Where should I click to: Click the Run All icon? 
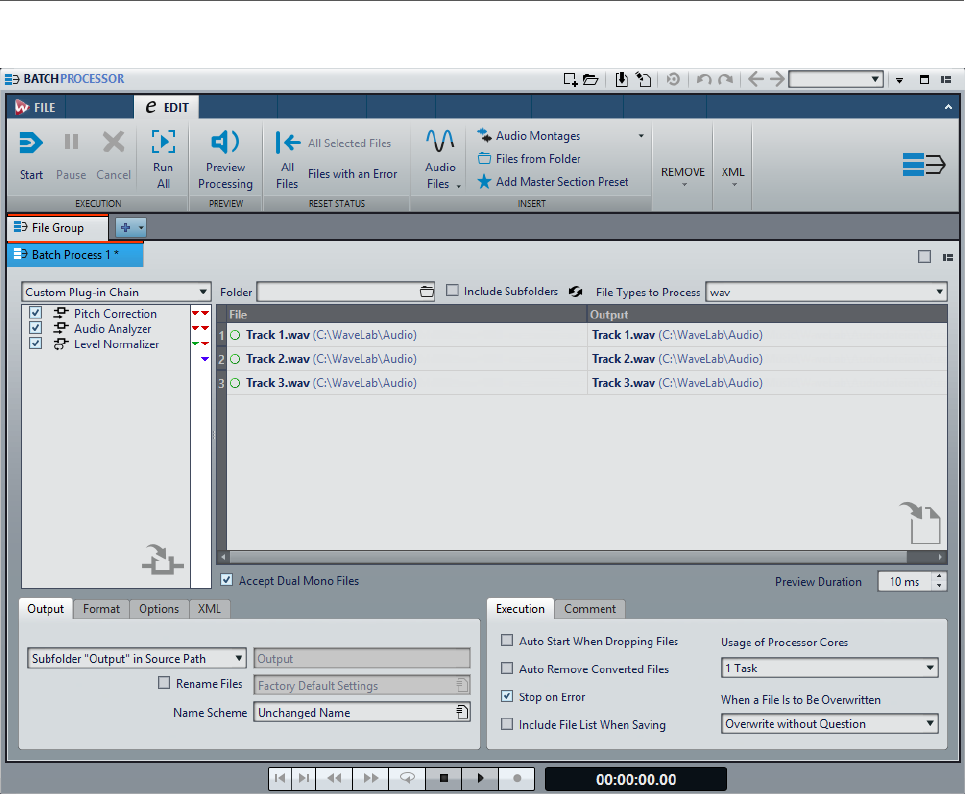point(163,142)
